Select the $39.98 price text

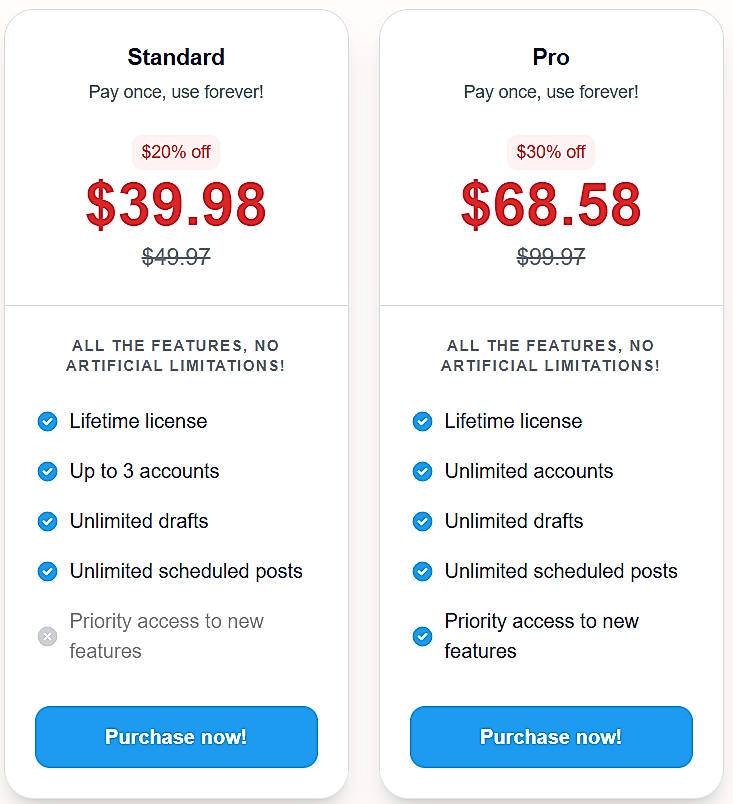click(x=176, y=207)
